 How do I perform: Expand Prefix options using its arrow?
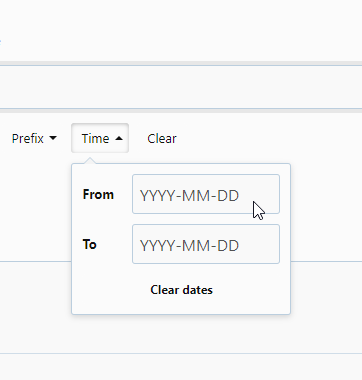tap(53, 138)
